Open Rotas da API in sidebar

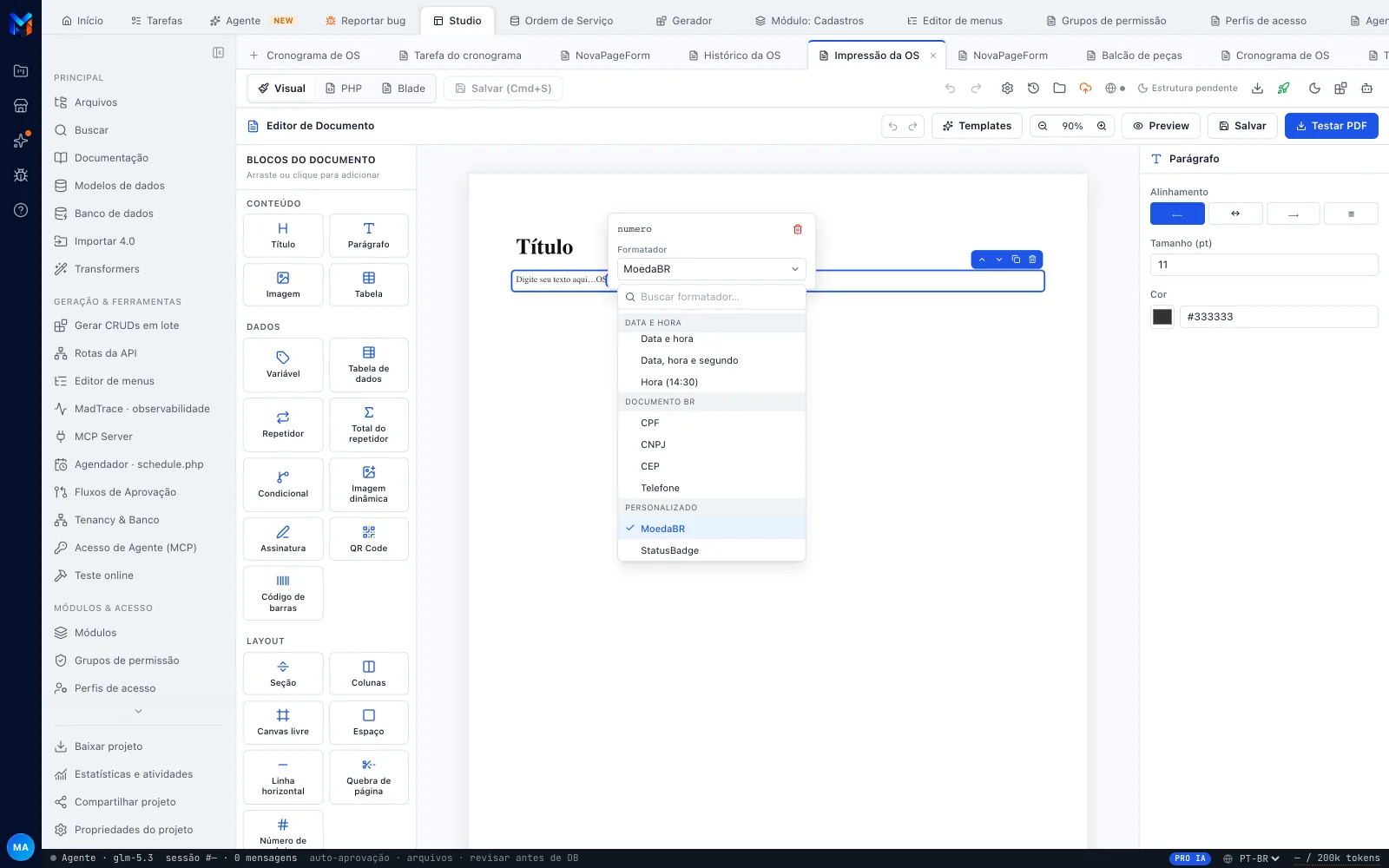click(106, 353)
